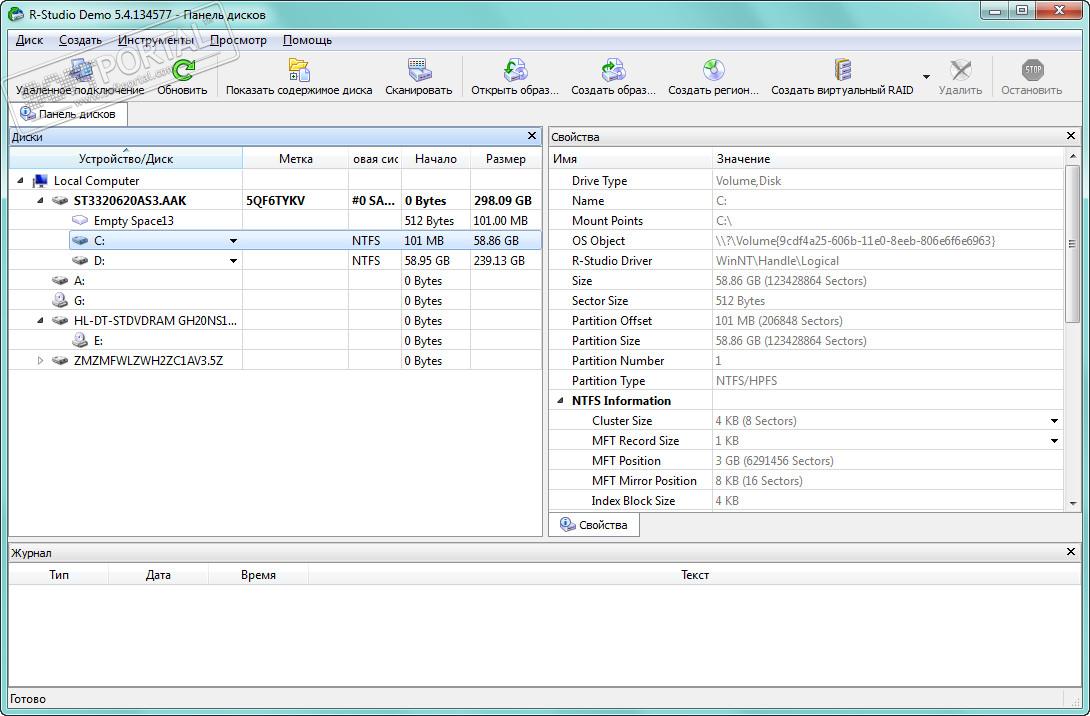1090x716 pixels.
Task: Switch to the Панель дисков tab
Action: [x=68, y=114]
